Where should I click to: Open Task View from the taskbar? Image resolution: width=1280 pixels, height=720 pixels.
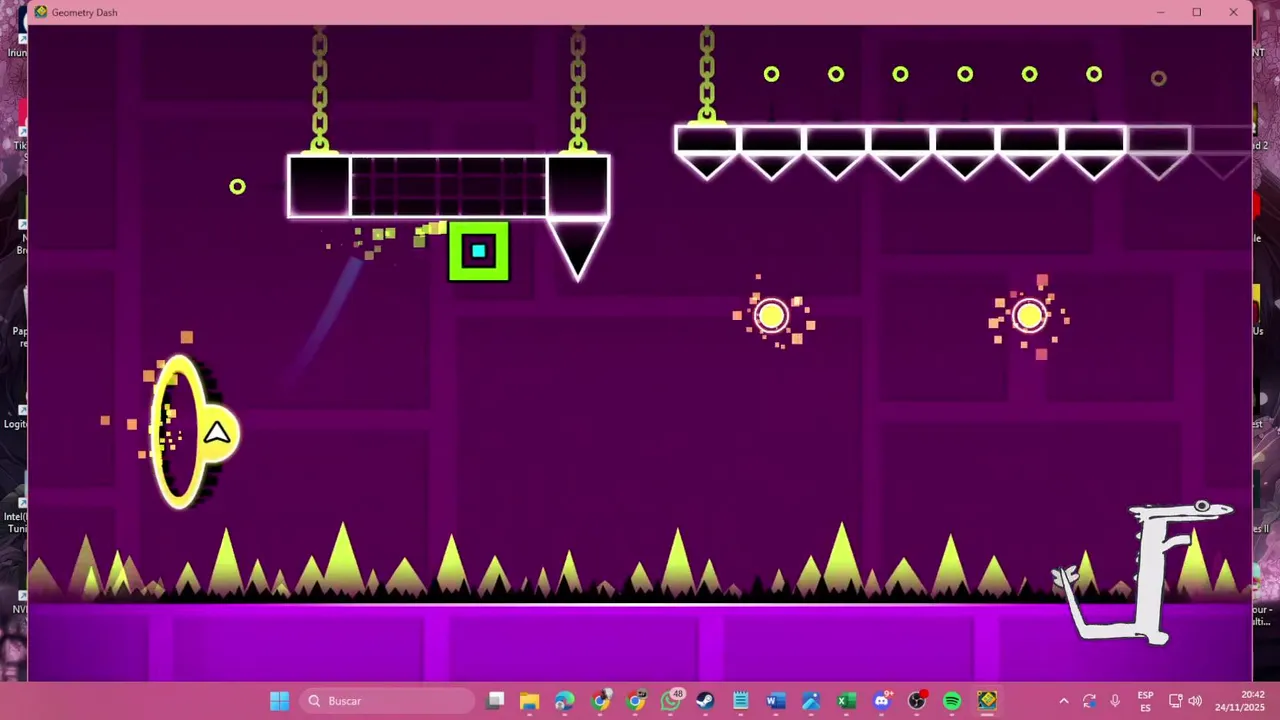pos(495,701)
